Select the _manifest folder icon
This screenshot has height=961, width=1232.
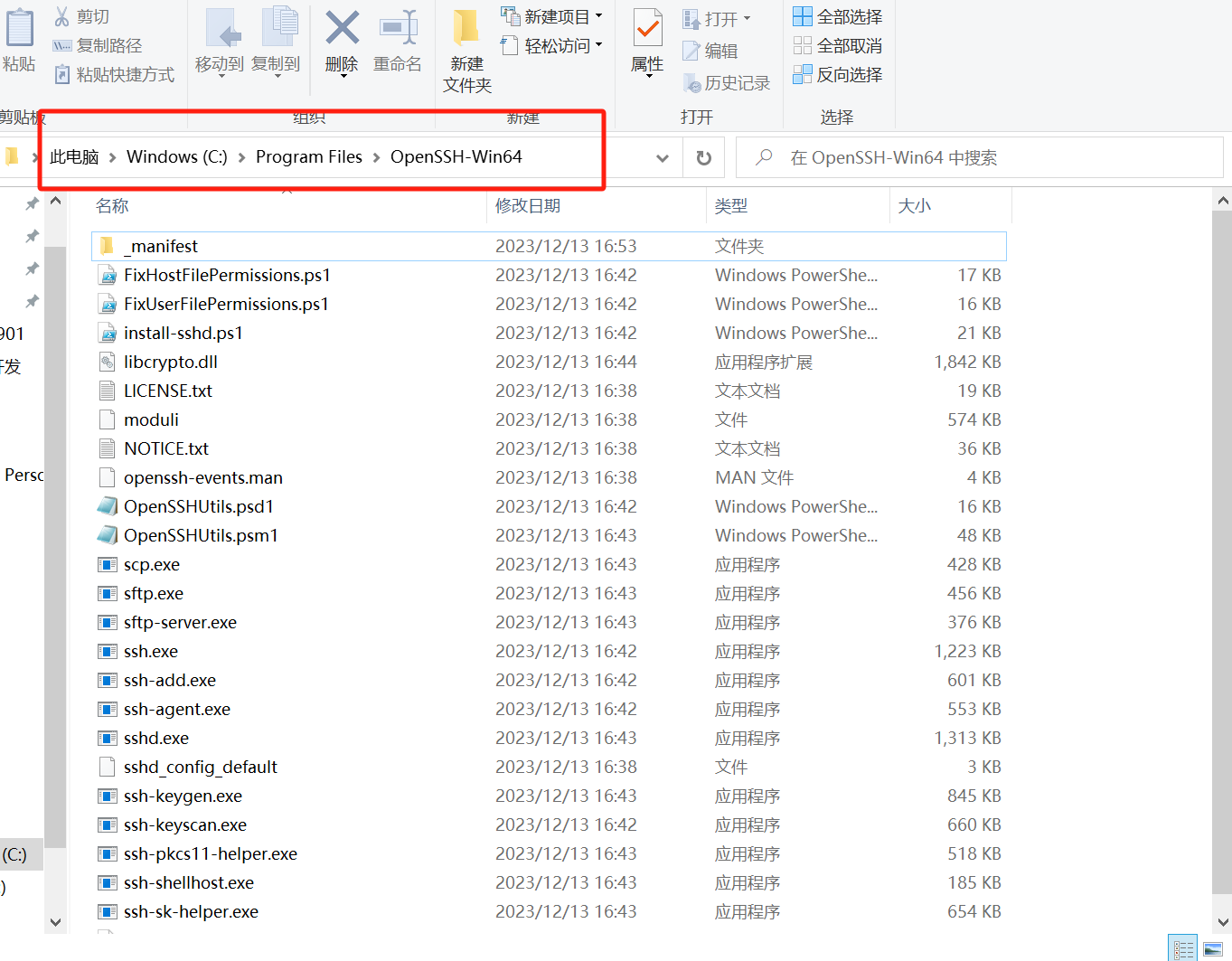pyautogui.click(x=108, y=246)
